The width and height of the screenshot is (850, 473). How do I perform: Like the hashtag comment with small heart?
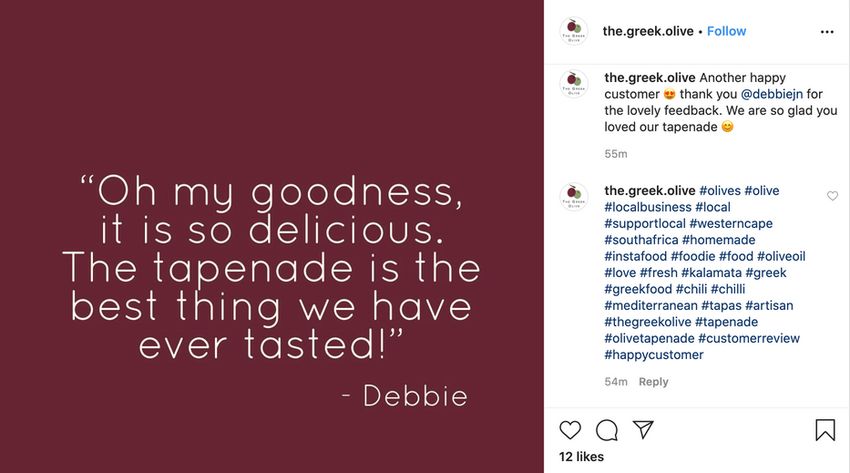click(832, 196)
